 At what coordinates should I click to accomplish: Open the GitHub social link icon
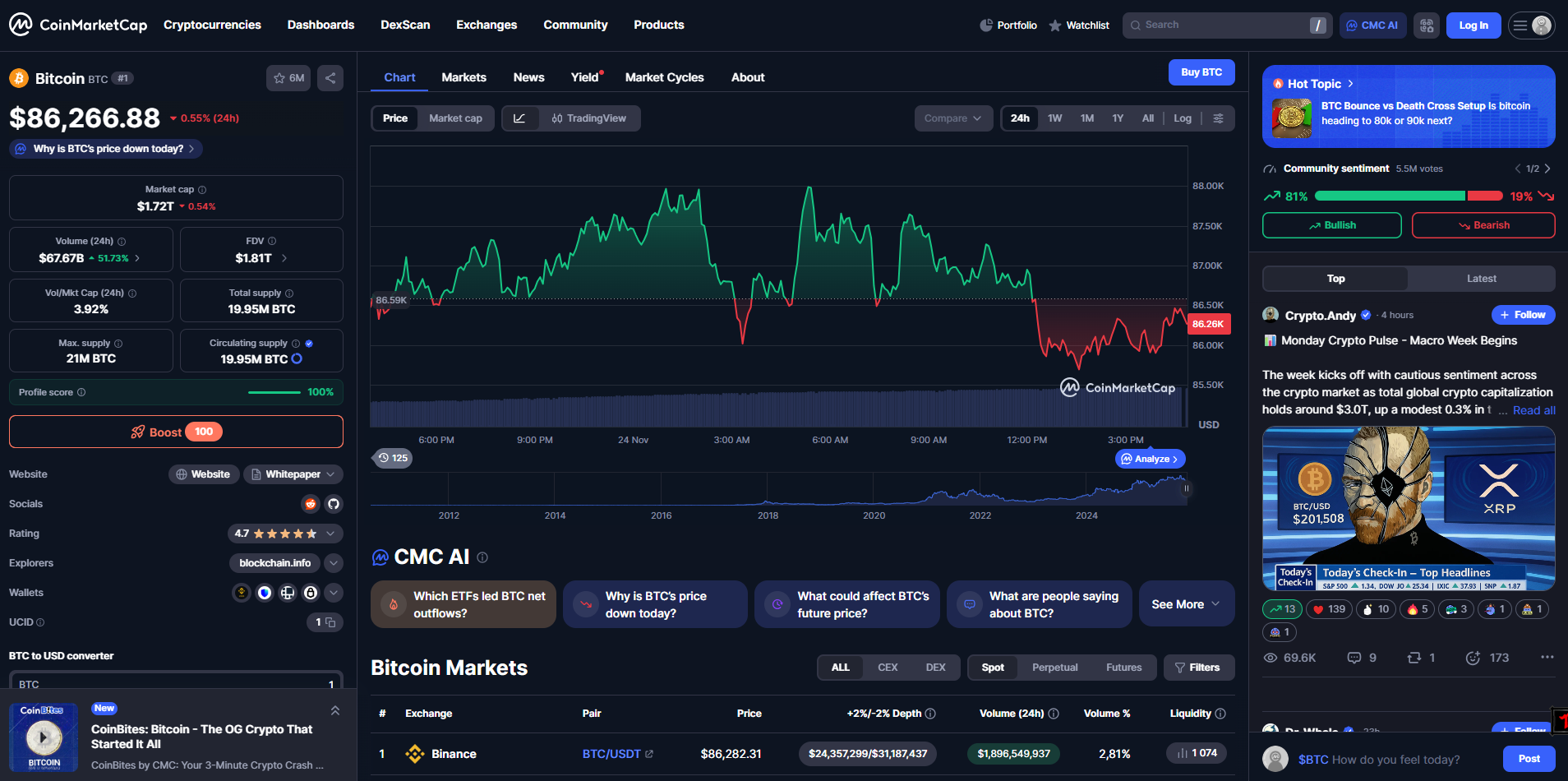pos(334,504)
